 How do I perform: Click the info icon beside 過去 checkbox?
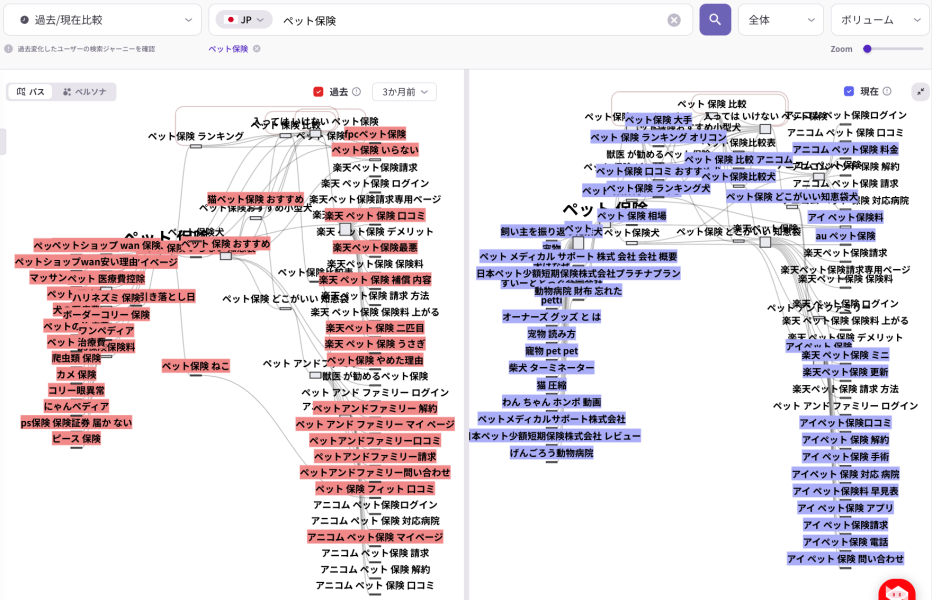357,92
